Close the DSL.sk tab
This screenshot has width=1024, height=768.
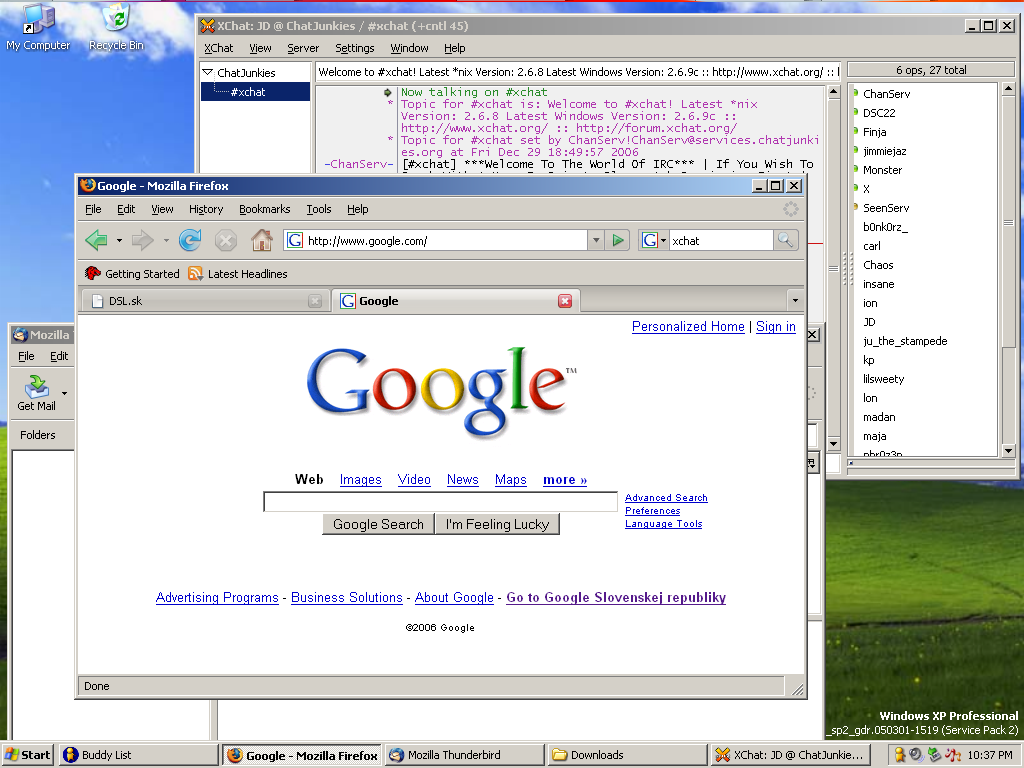tap(315, 301)
